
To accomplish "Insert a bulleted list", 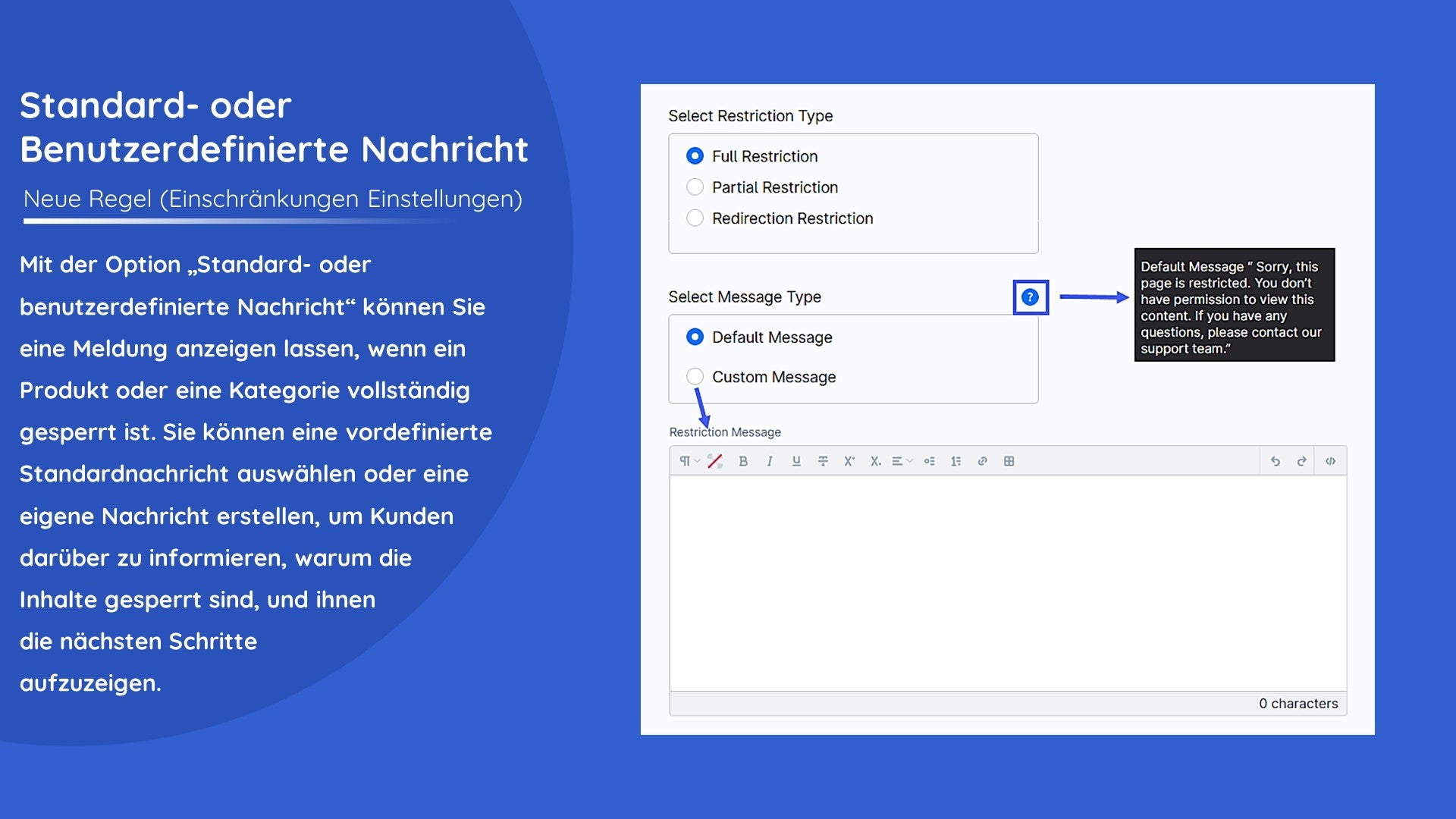I will coord(929,461).
